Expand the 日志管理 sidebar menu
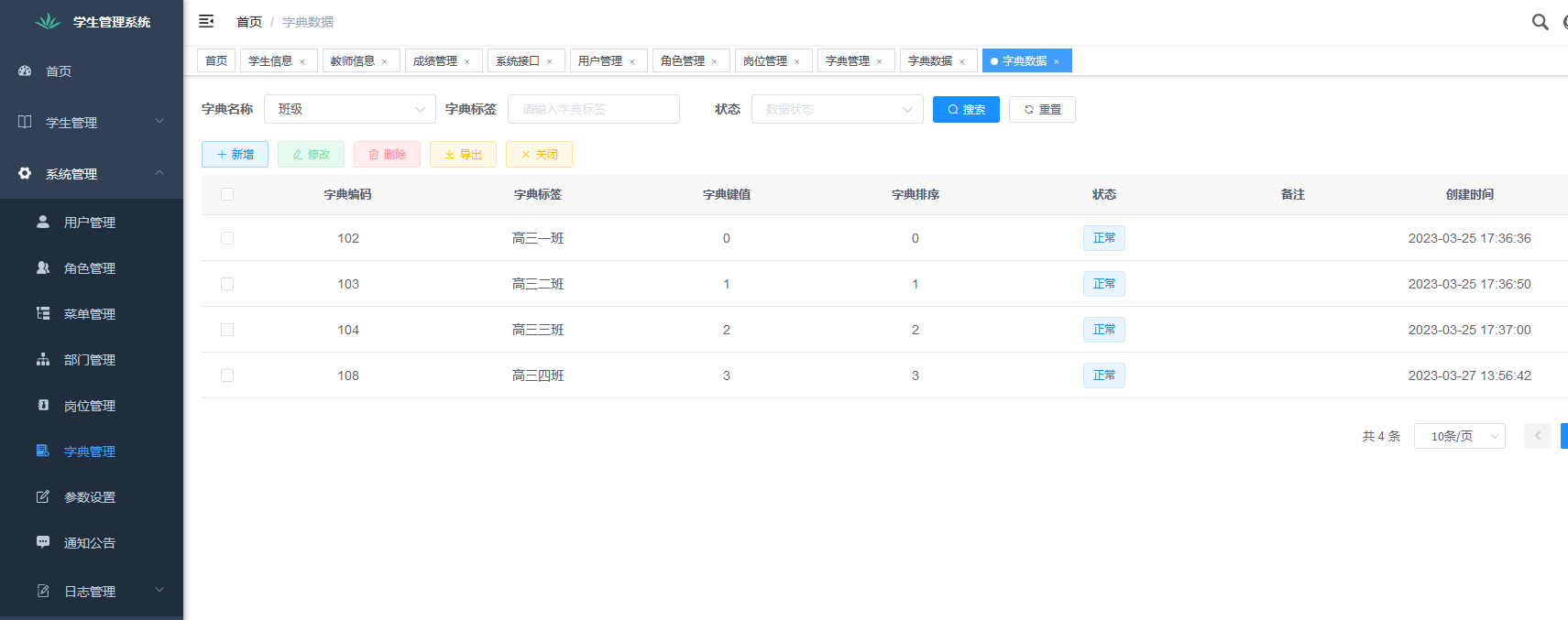1568x620 pixels. 92,592
